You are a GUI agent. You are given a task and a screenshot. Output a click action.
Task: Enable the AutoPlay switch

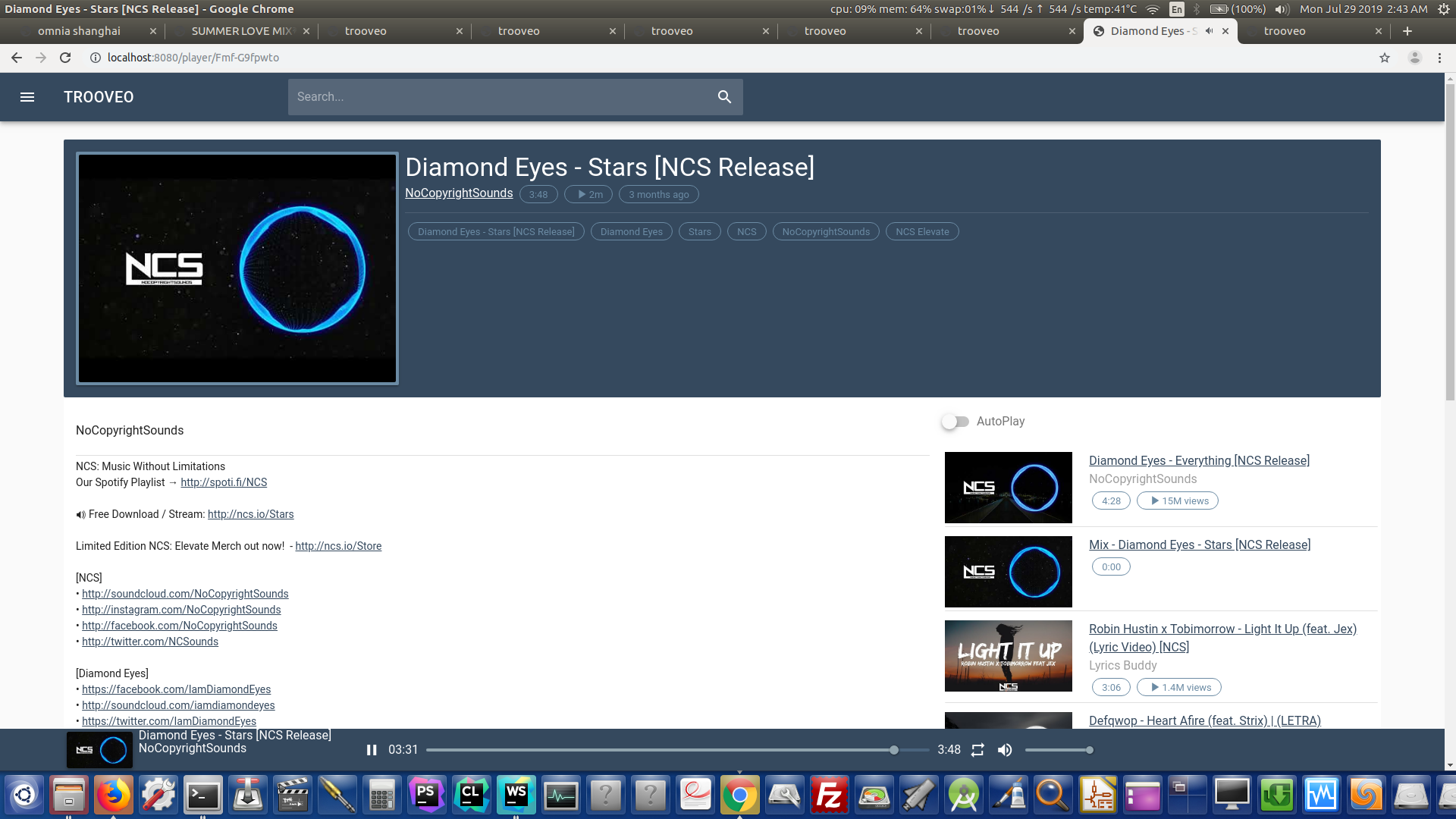(x=955, y=422)
